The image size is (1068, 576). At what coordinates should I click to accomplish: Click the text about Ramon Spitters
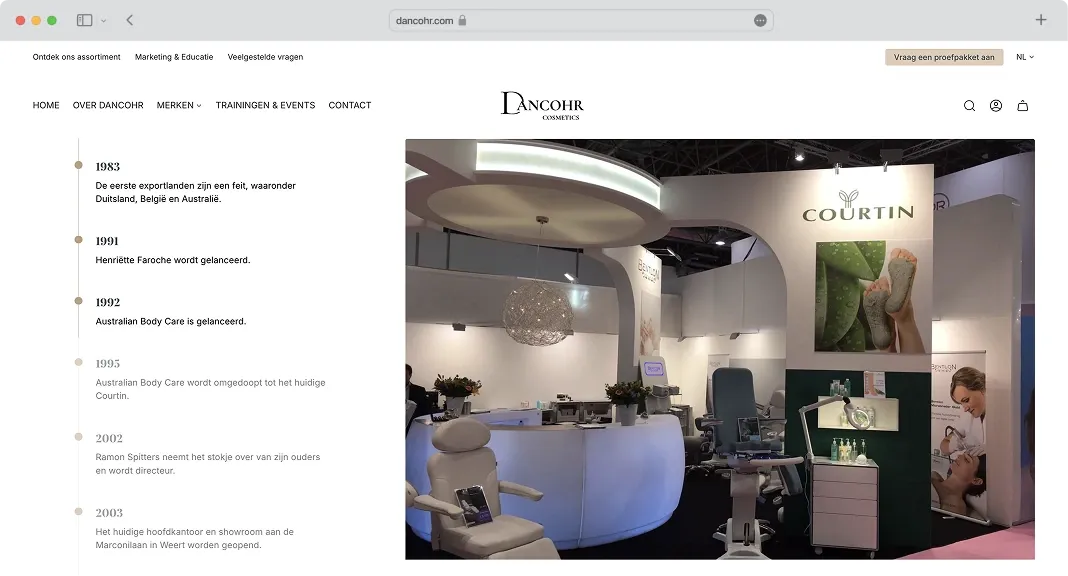[x=208, y=464]
